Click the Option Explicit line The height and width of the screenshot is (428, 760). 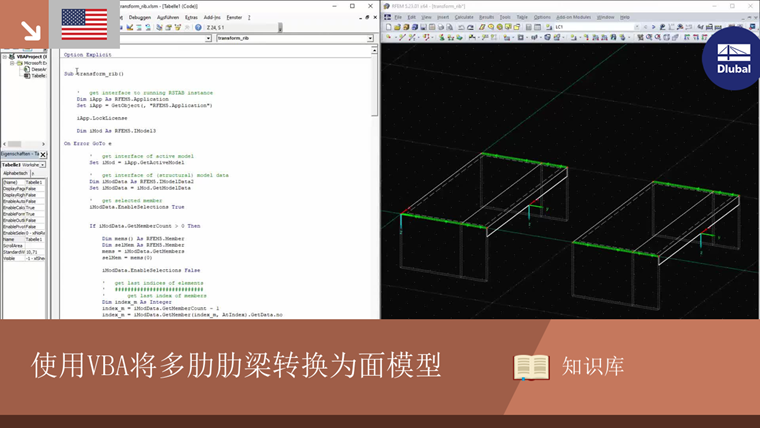[88, 55]
